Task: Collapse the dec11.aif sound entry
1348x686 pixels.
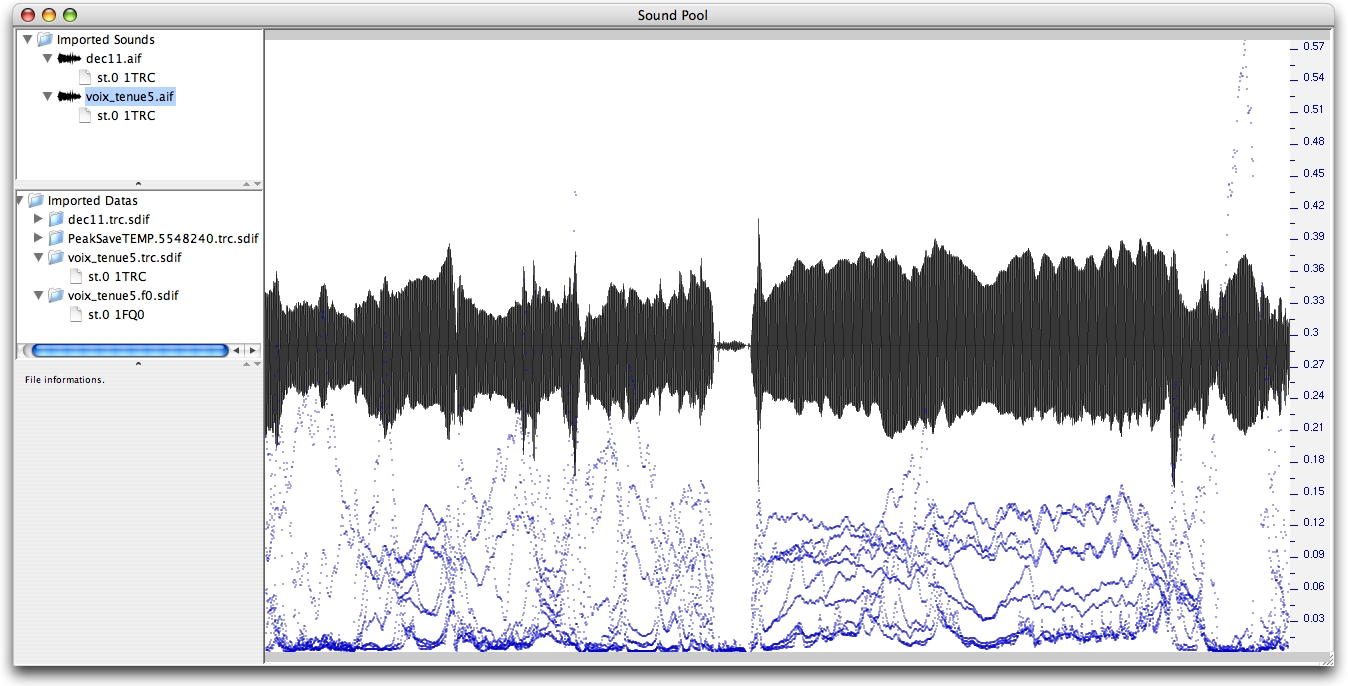Action: point(47,59)
